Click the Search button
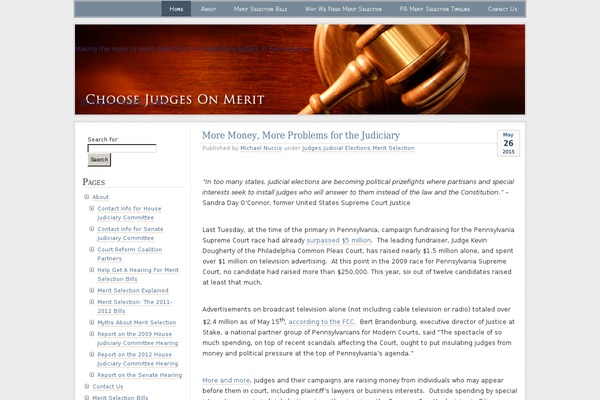 pos(99,160)
